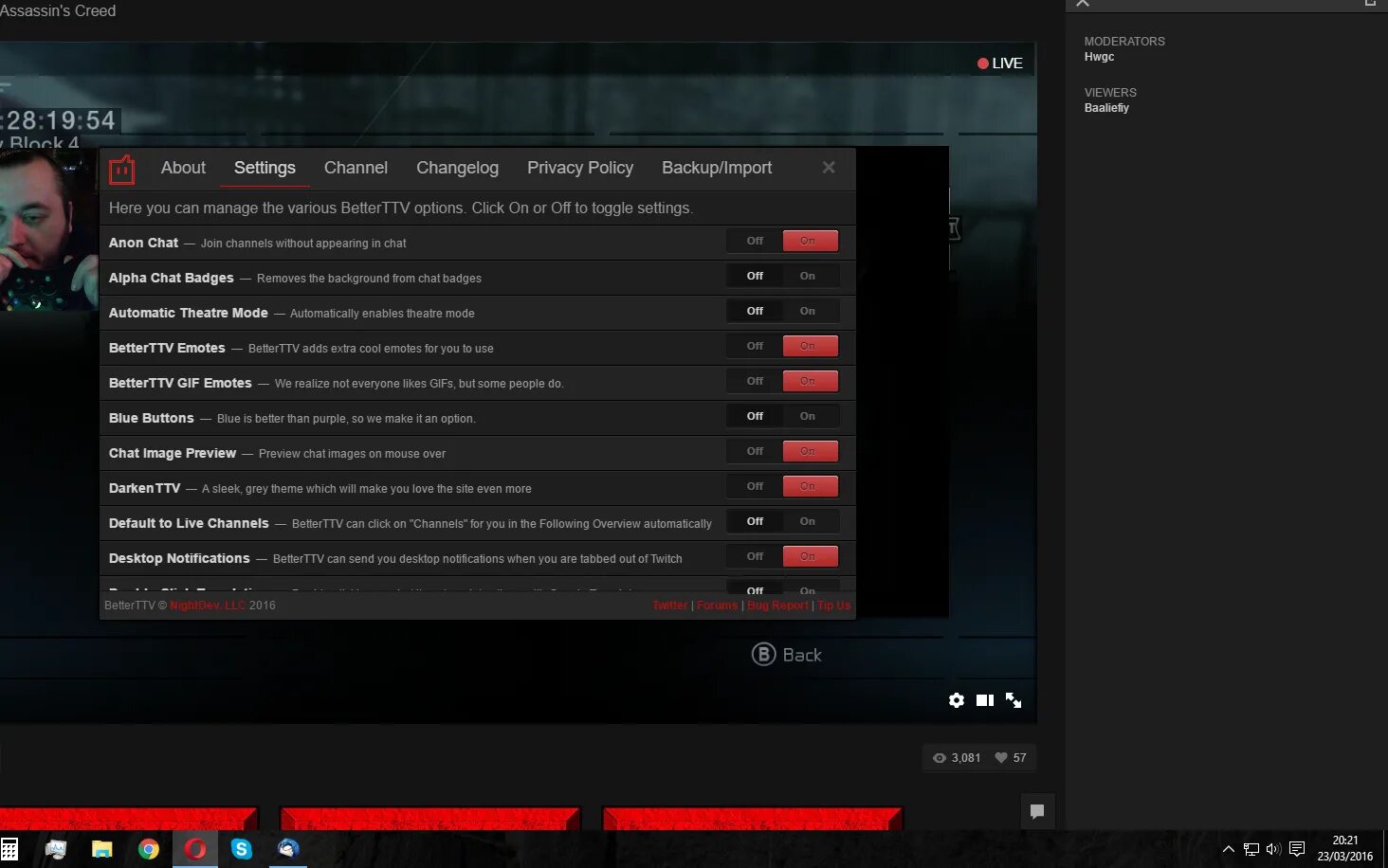Collapse the chat panel with the chevron

[x=1082, y=4]
